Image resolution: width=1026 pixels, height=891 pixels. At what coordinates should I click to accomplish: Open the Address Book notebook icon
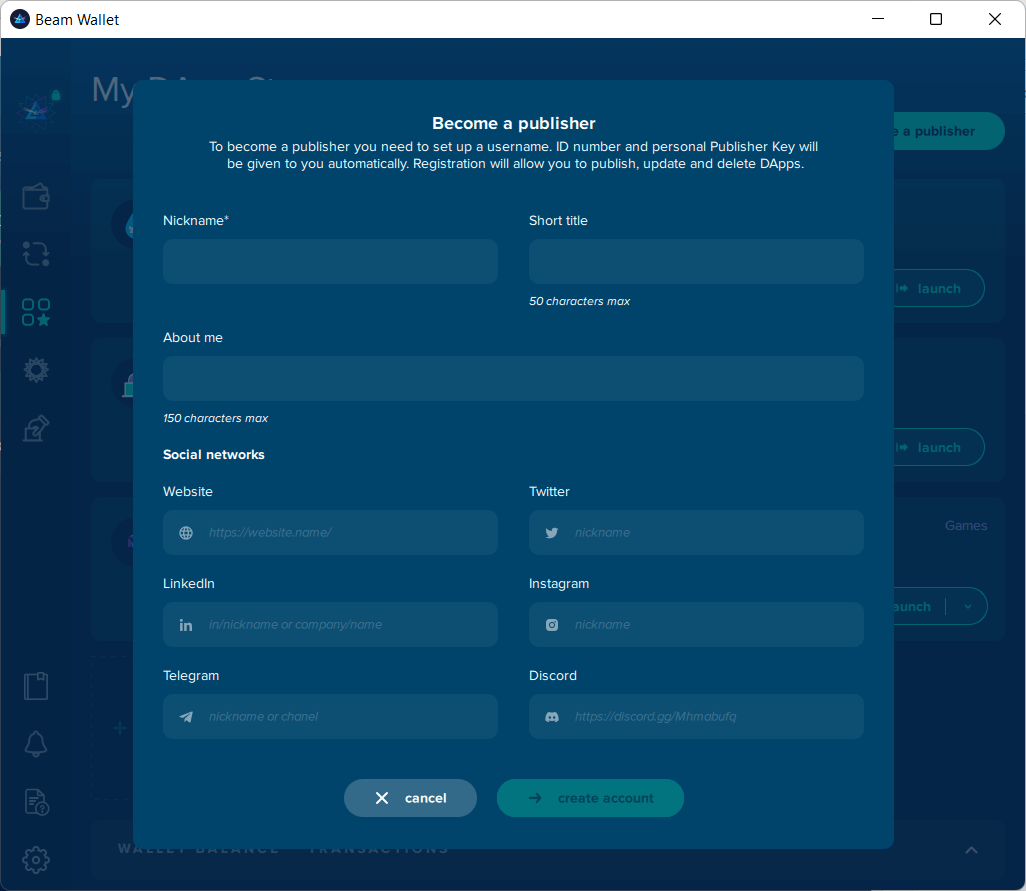coord(36,686)
